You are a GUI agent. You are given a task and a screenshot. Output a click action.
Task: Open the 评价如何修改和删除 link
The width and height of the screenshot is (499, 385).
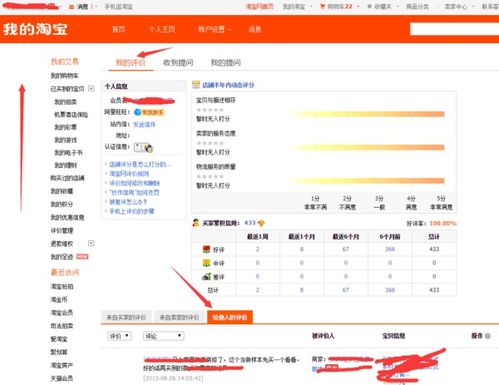click(x=134, y=183)
